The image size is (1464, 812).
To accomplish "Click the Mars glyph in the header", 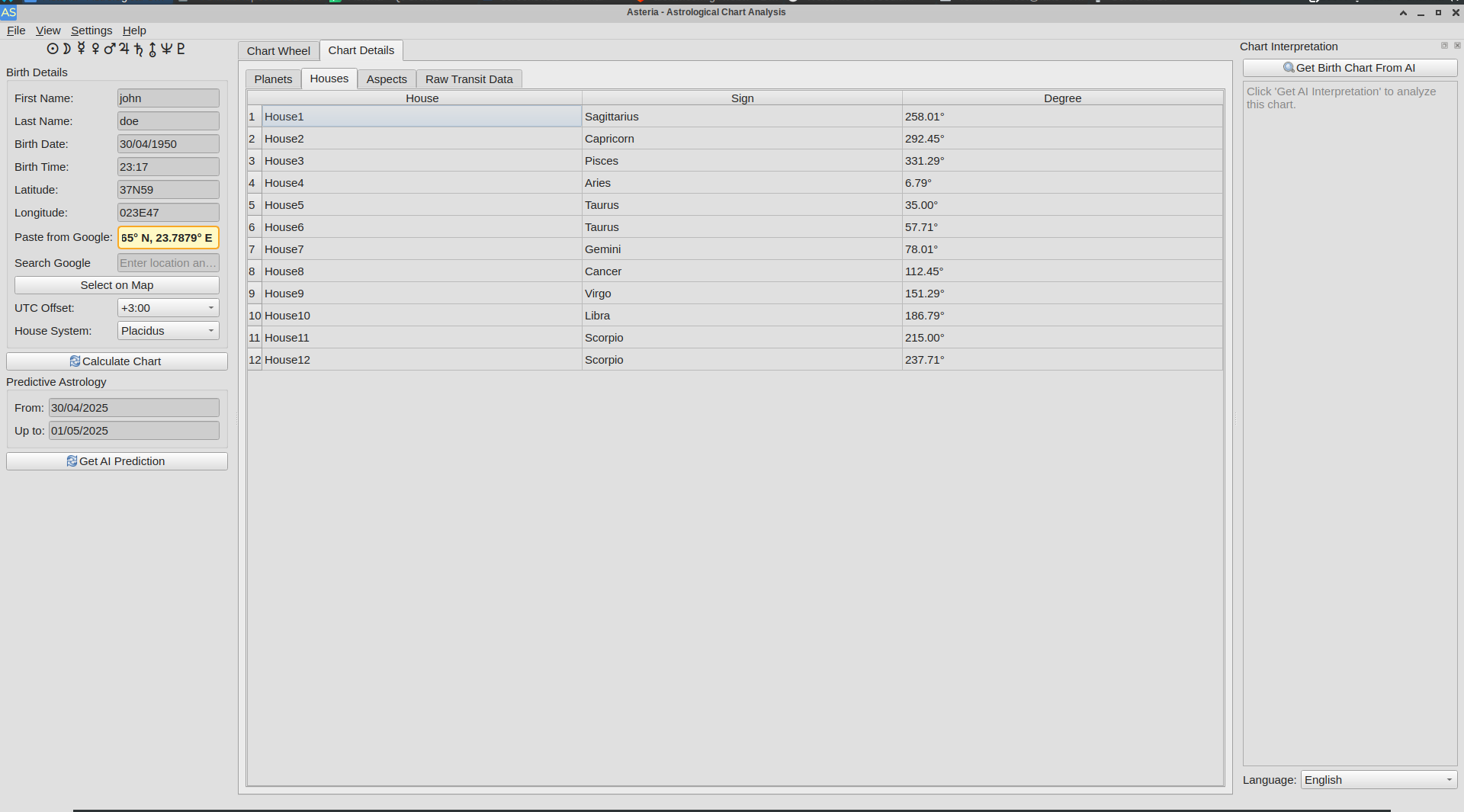I will pyautogui.click(x=109, y=49).
